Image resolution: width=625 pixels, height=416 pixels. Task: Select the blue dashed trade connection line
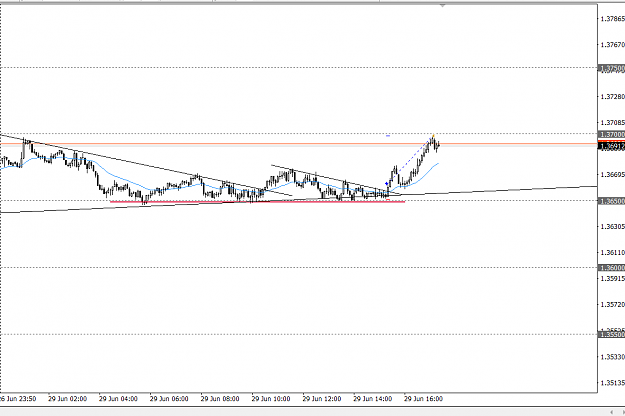(410, 160)
